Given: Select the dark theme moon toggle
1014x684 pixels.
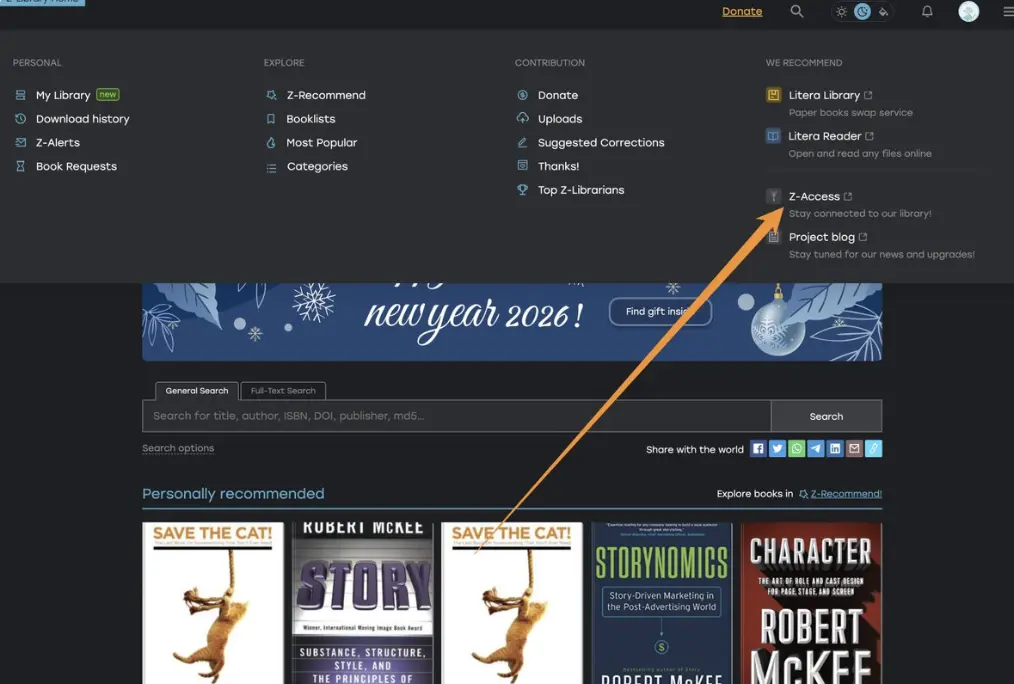Looking at the screenshot, I should (x=862, y=12).
